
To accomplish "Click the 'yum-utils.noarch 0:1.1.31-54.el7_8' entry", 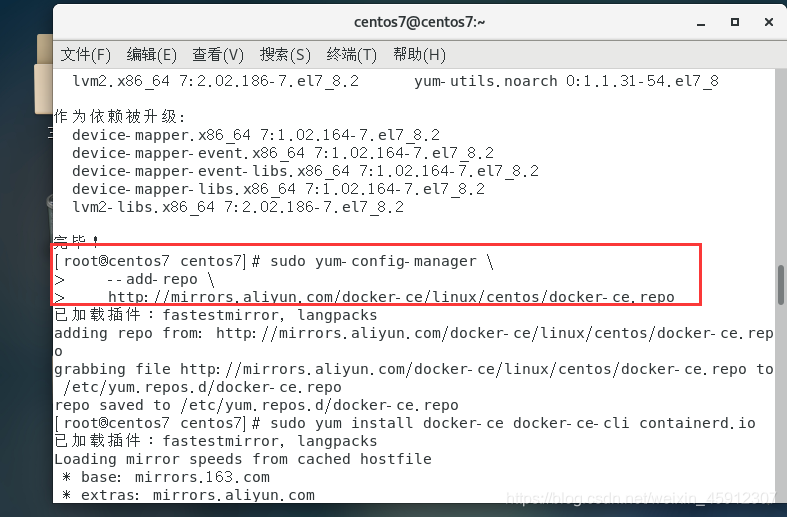I will tap(567, 81).
